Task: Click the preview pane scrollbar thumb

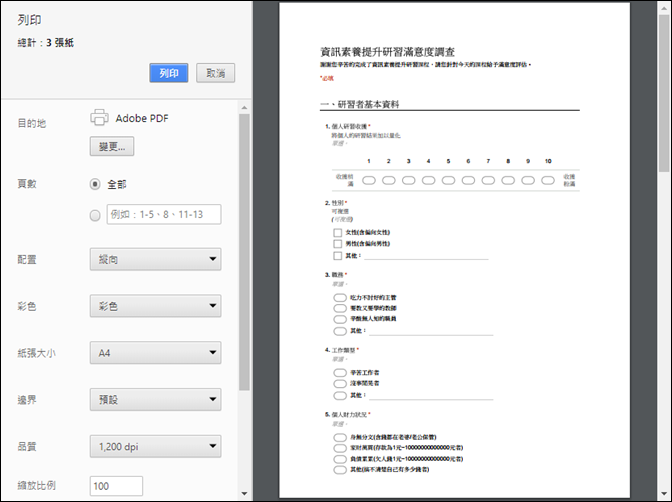Action: click(664, 93)
